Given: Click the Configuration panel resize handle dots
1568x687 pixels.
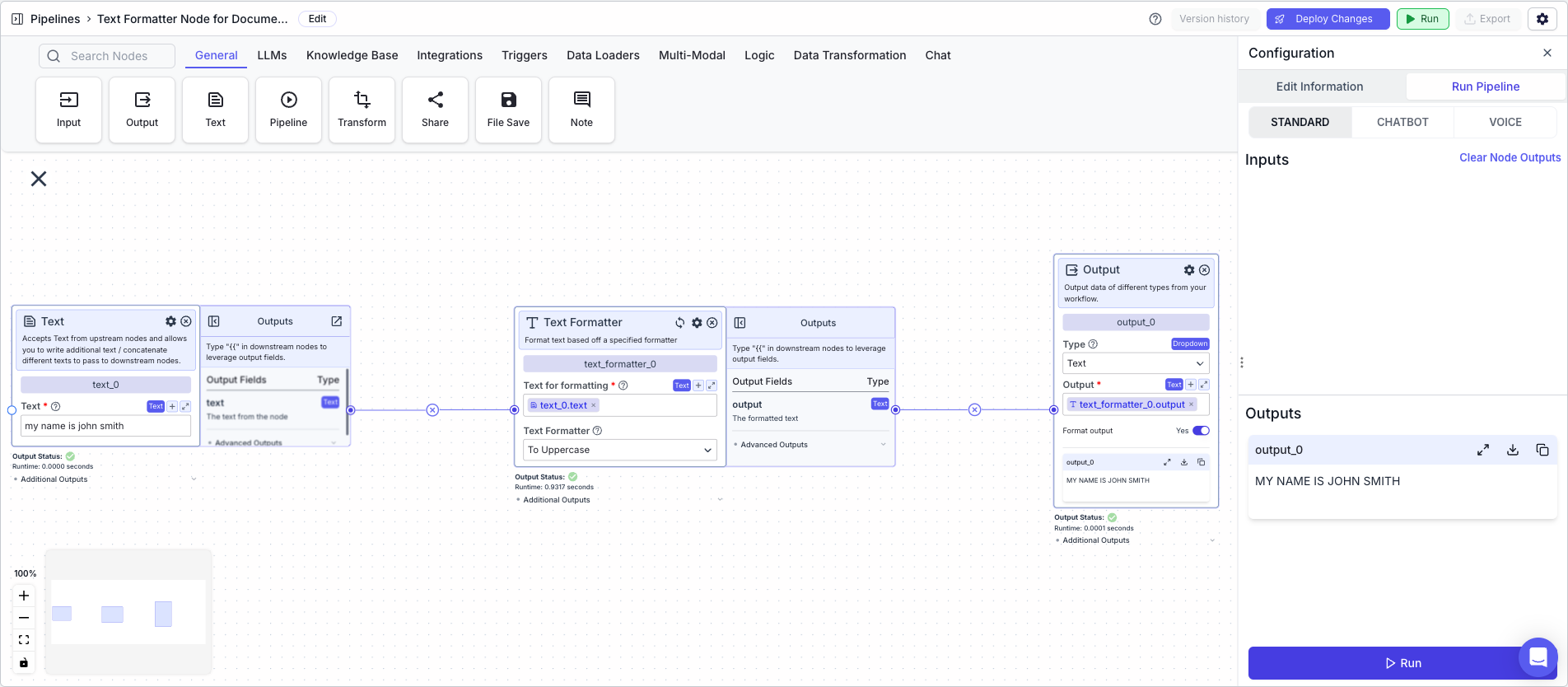Looking at the screenshot, I should tap(1242, 362).
